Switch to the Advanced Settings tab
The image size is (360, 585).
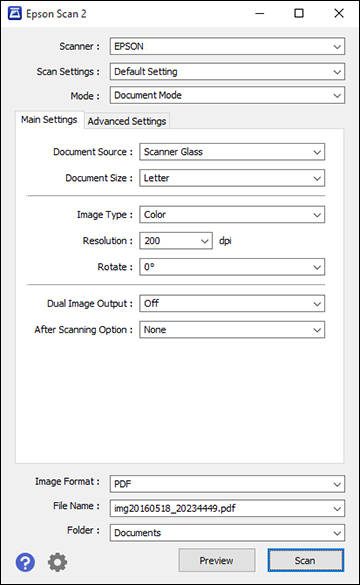click(x=127, y=121)
